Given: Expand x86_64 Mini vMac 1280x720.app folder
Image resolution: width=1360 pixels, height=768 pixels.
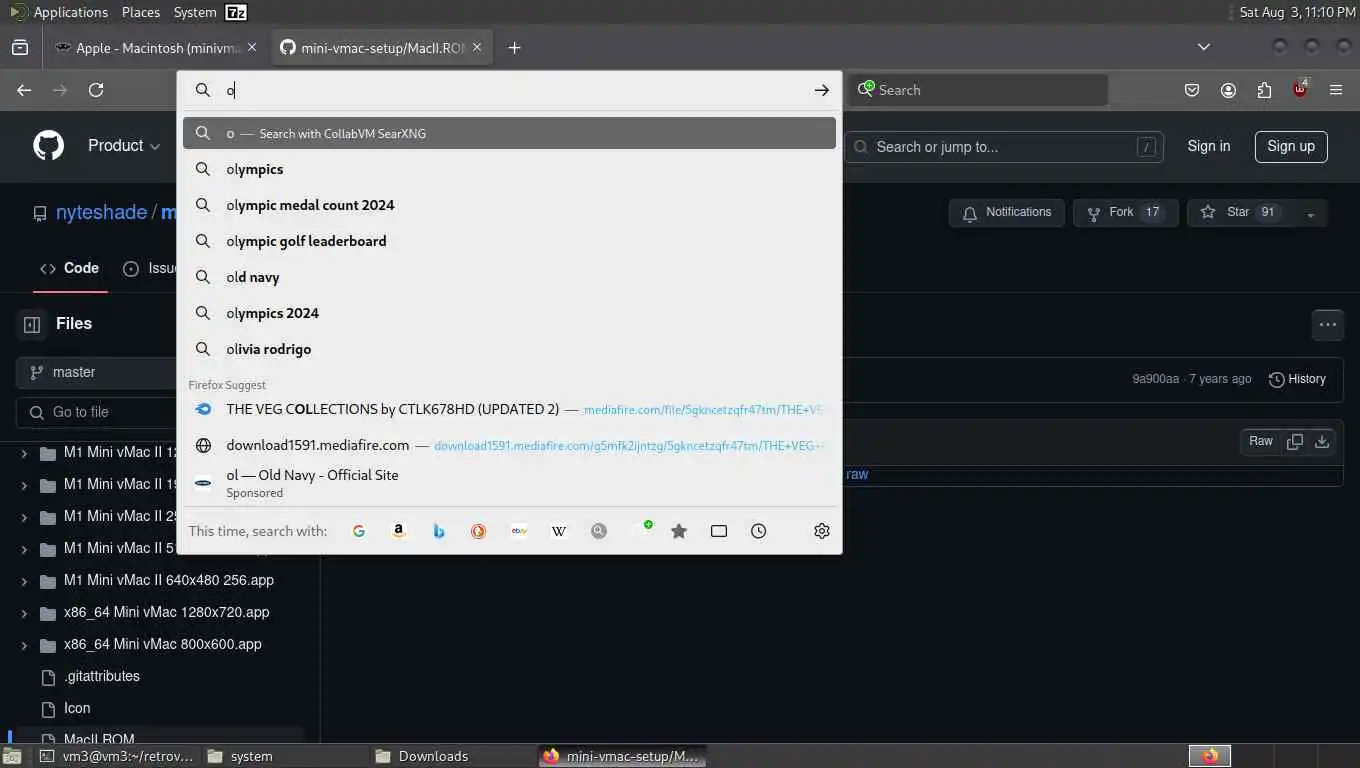Looking at the screenshot, I should 24,612.
